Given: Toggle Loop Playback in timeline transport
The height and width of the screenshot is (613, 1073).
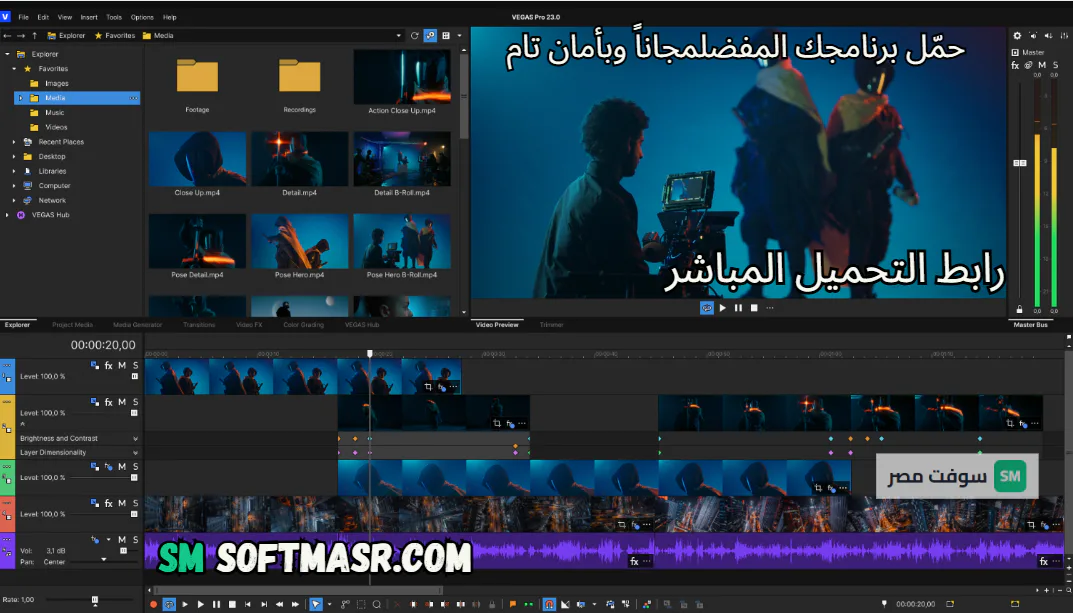Looking at the screenshot, I should coord(169,605).
